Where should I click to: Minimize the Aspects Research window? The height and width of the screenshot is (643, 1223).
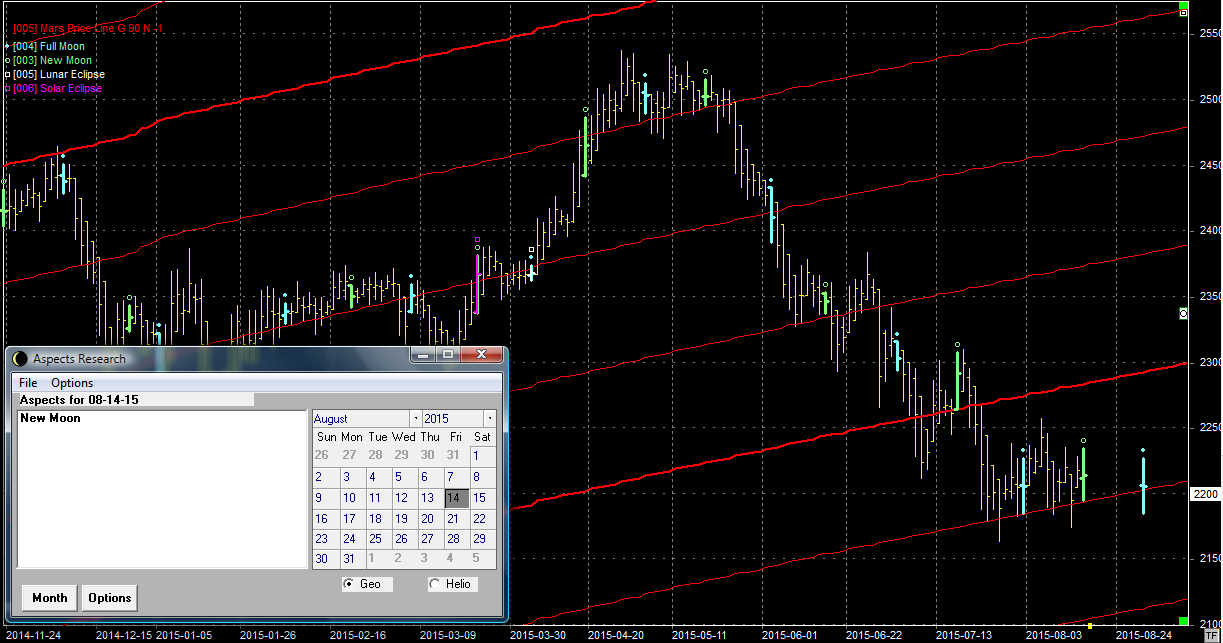pyautogui.click(x=423, y=354)
